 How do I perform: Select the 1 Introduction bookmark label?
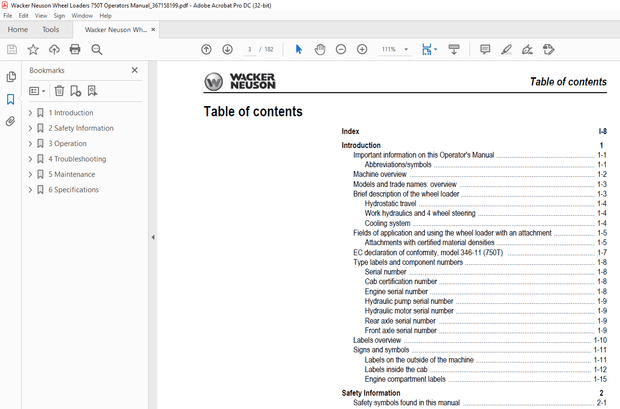point(71,113)
